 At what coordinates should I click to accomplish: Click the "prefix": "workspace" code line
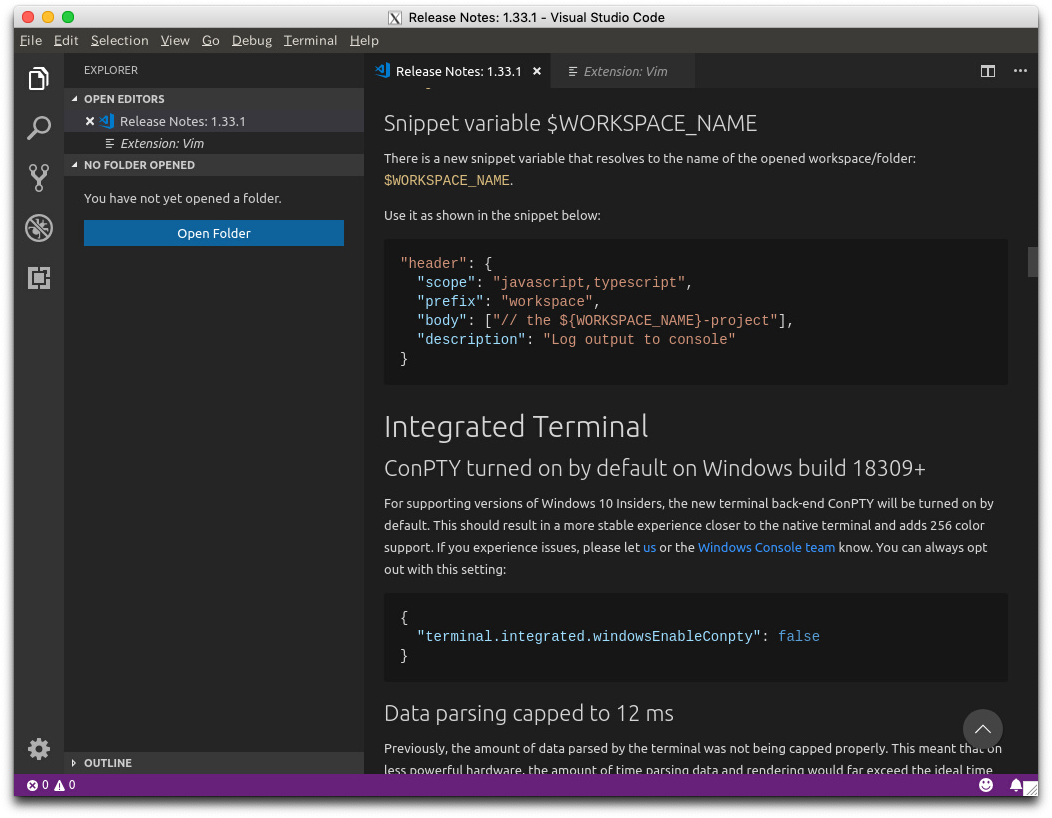point(508,301)
